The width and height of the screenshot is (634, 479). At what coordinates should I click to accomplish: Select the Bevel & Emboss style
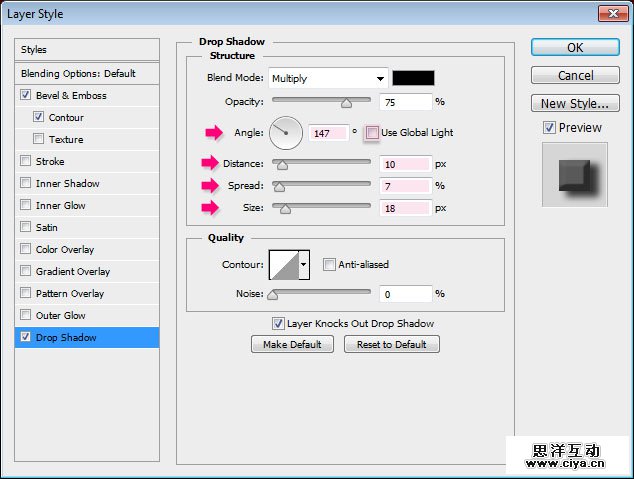71,96
